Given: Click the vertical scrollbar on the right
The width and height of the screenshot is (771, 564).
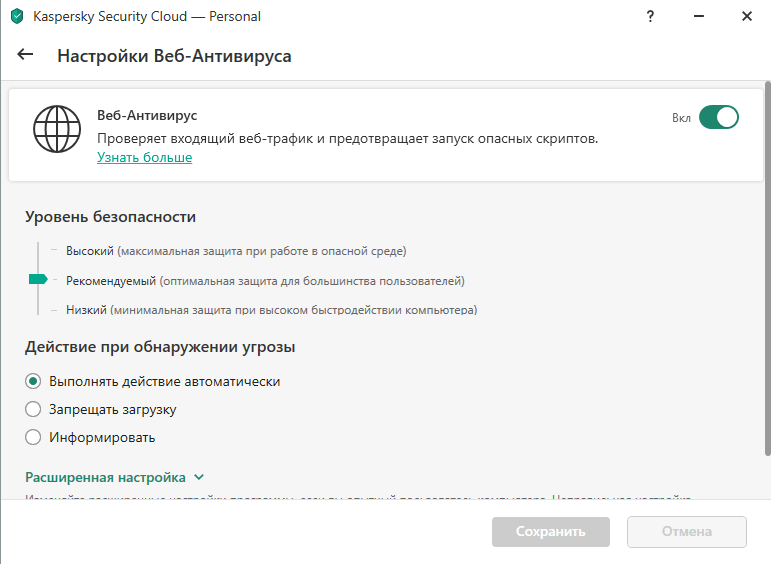Looking at the screenshot, I should click(x=766, y=300).
